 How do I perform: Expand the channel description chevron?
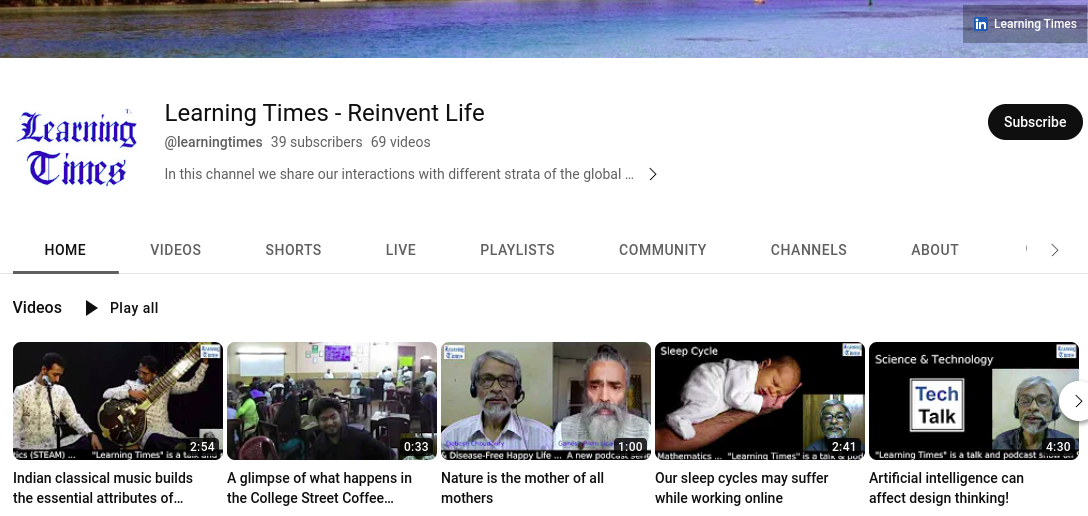tap(652, 174)
